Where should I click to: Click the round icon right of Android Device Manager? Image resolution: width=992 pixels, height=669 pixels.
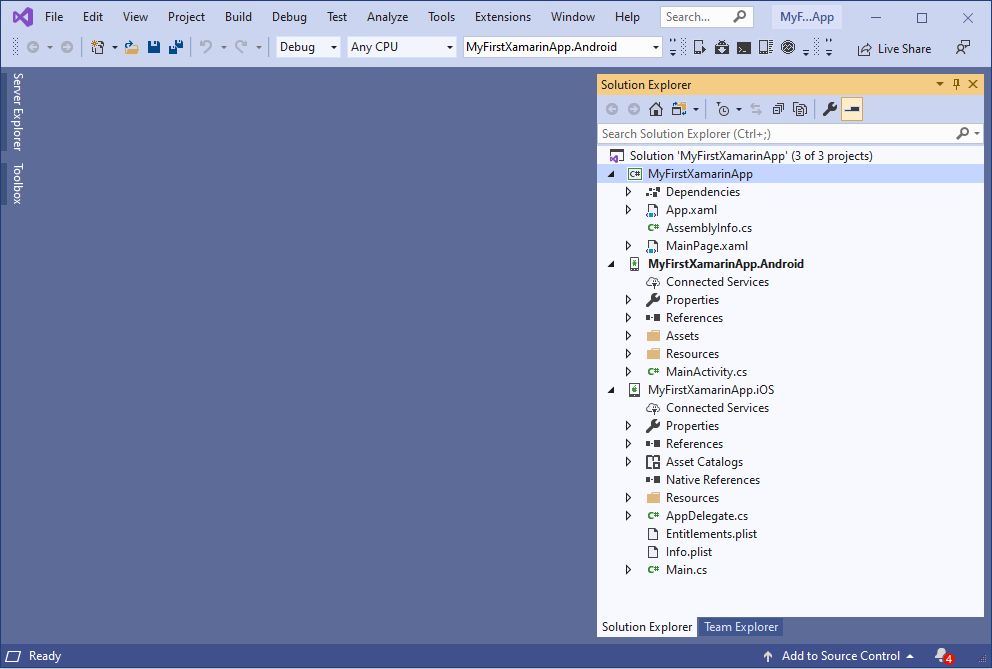[x=788, y=47]
